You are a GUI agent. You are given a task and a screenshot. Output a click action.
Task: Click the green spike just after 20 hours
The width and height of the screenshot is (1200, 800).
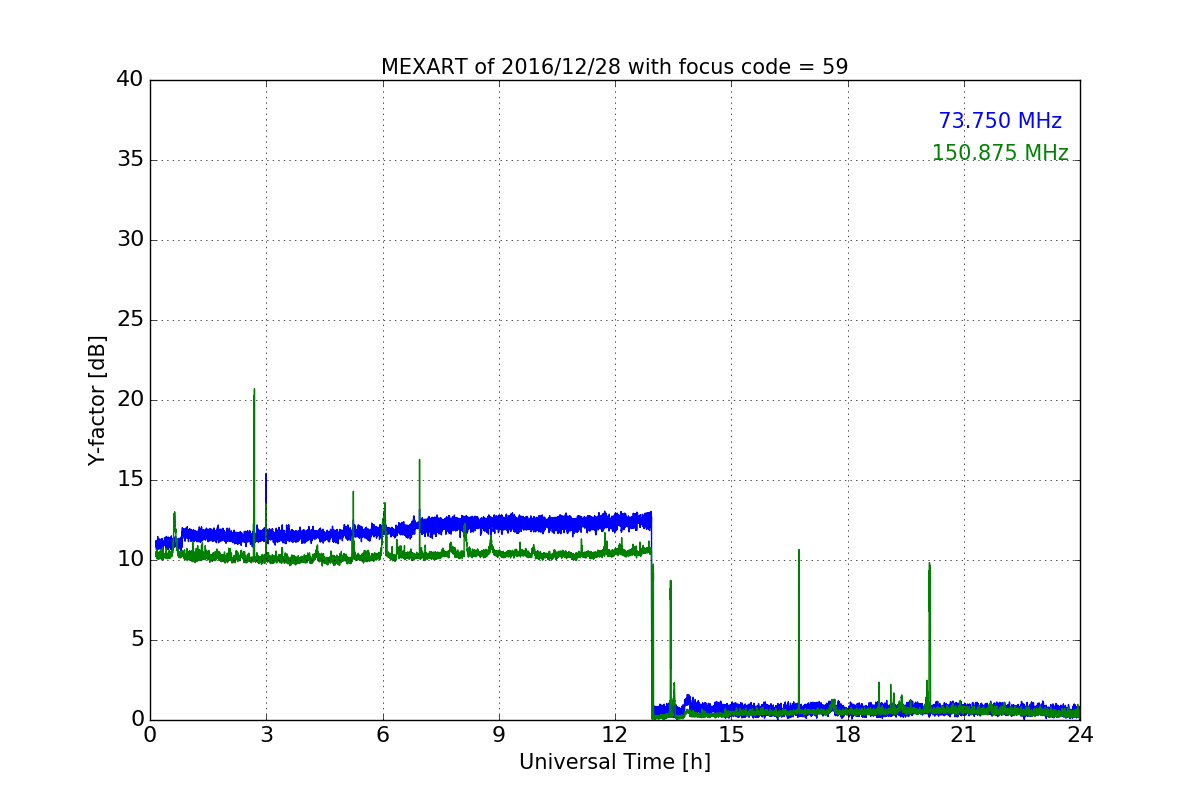[929, 635]
